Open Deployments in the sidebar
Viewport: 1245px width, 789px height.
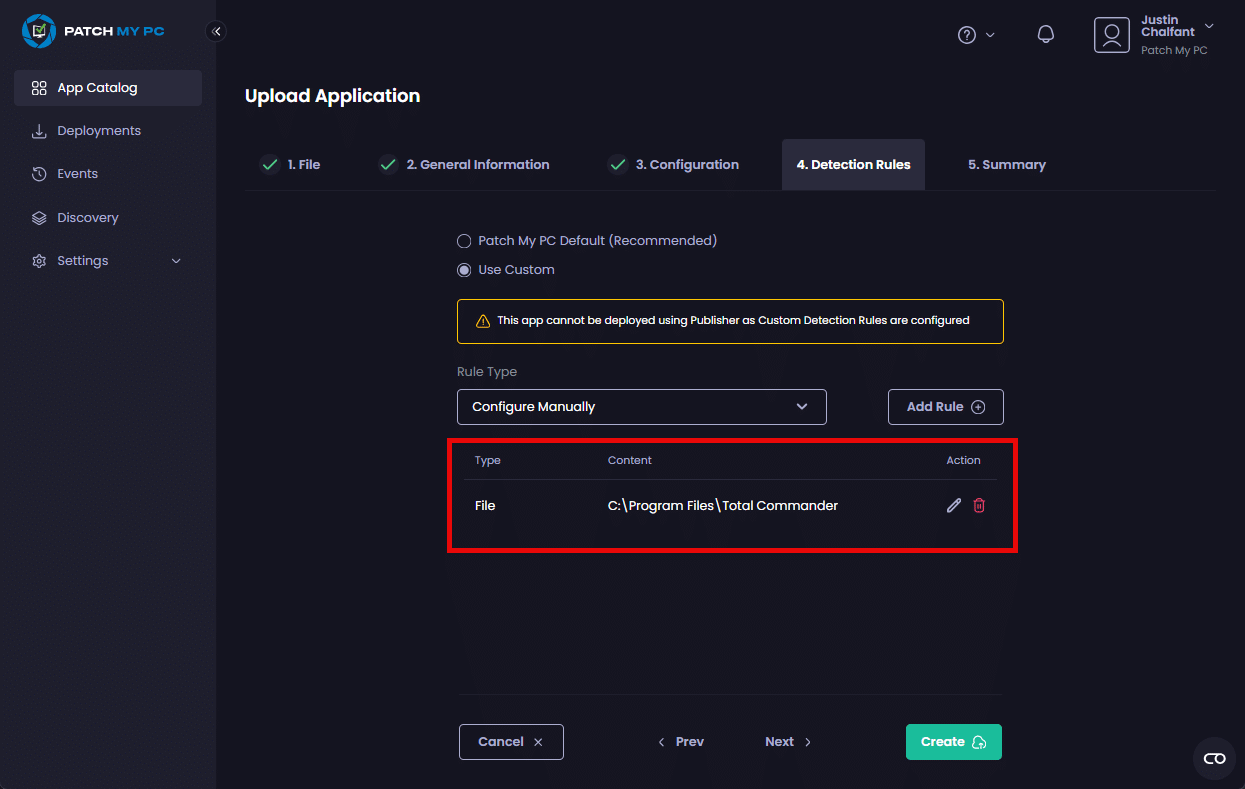(99, 131)
